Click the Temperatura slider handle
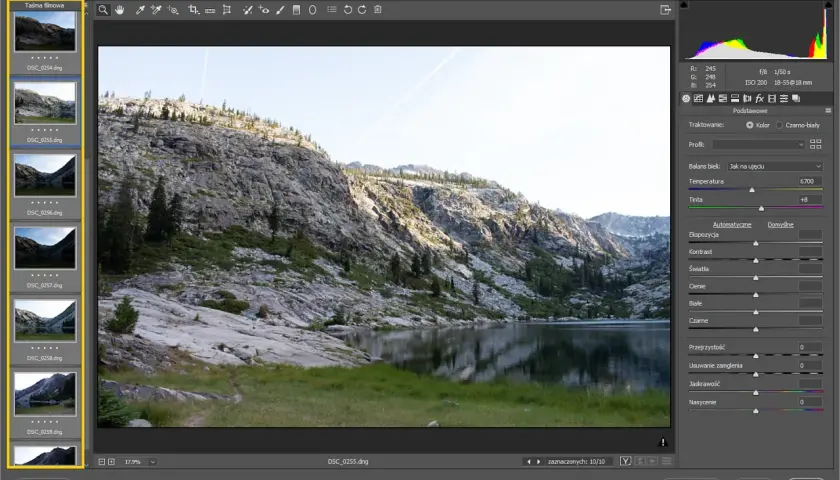 click(752, 190)
